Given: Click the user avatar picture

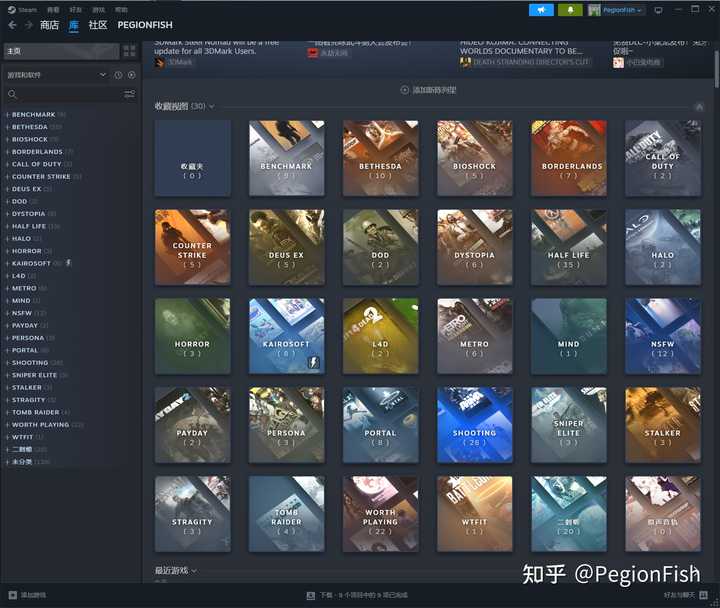Looking at the screenshot, I should tap(594, 10).
